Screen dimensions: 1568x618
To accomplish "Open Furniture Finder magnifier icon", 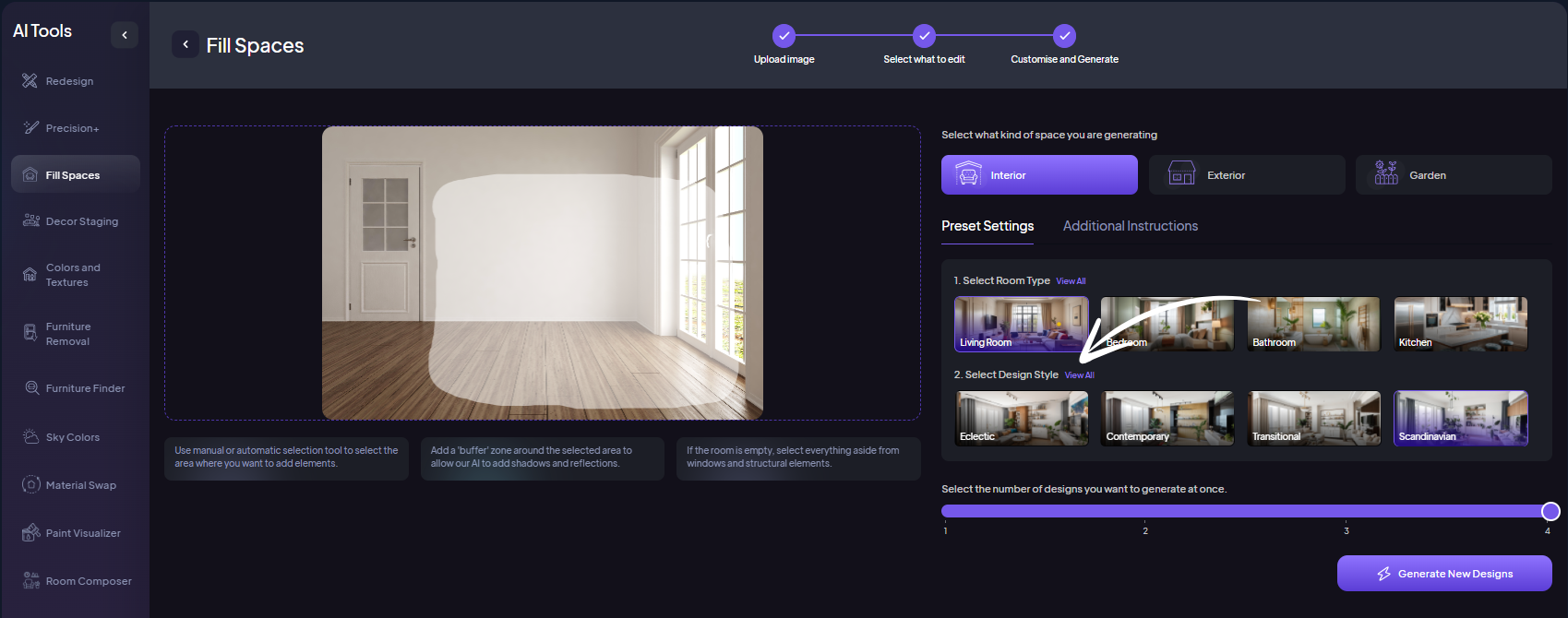I will tap(31, 388).
